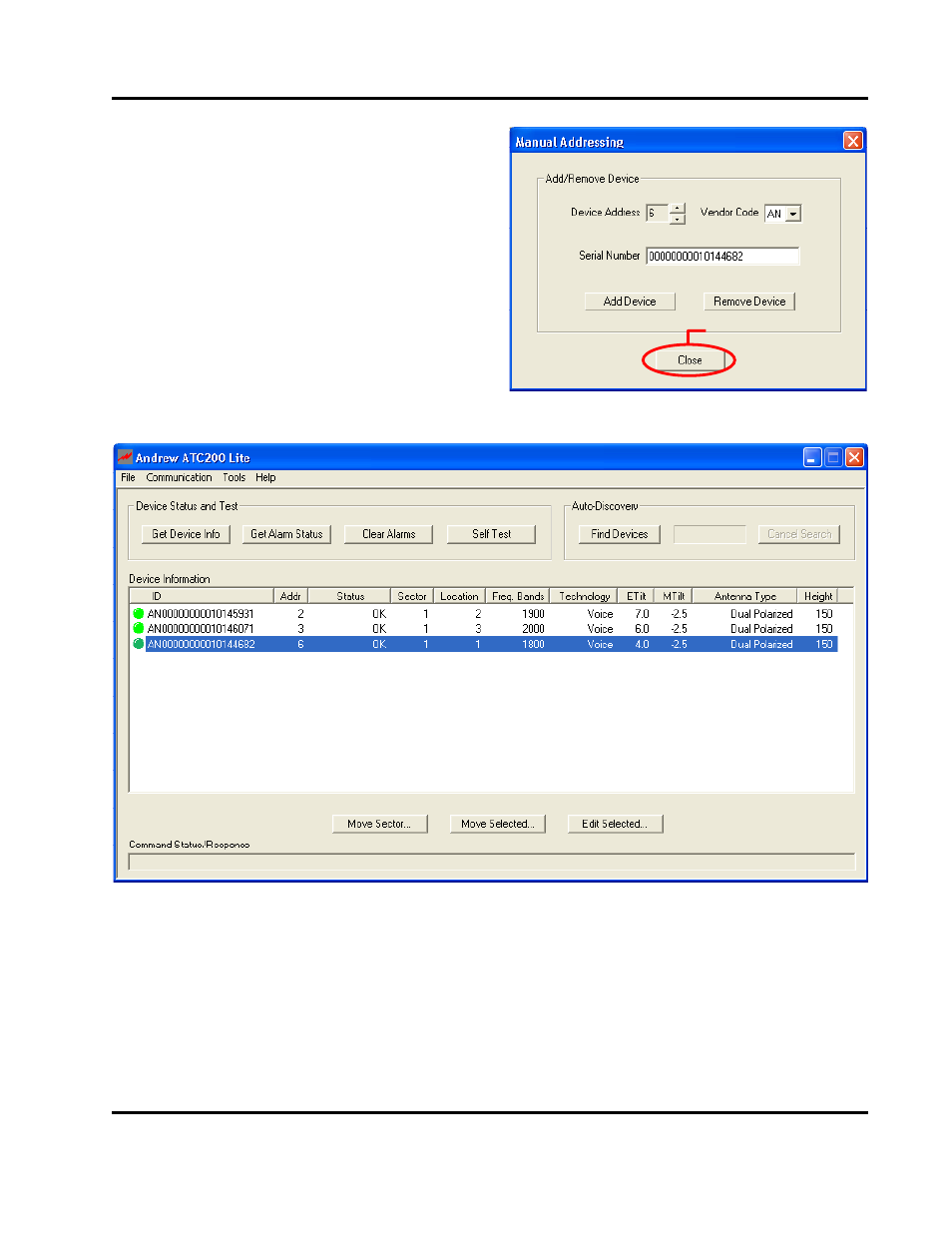952x1233 pixels.
Task: Close the Andrew ATC200 Lite window
Action: click(854, 457)
